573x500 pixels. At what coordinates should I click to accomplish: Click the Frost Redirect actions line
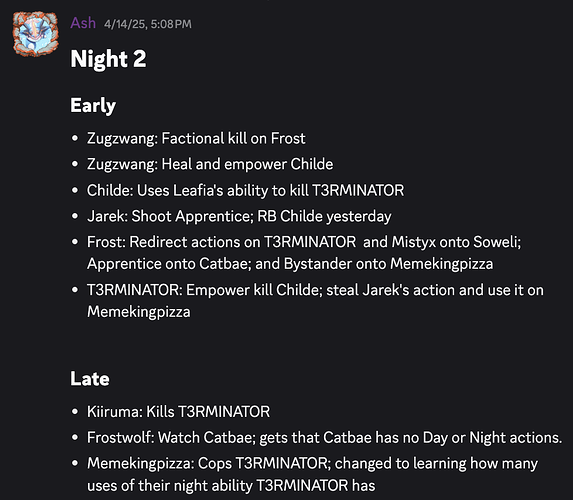304,253
